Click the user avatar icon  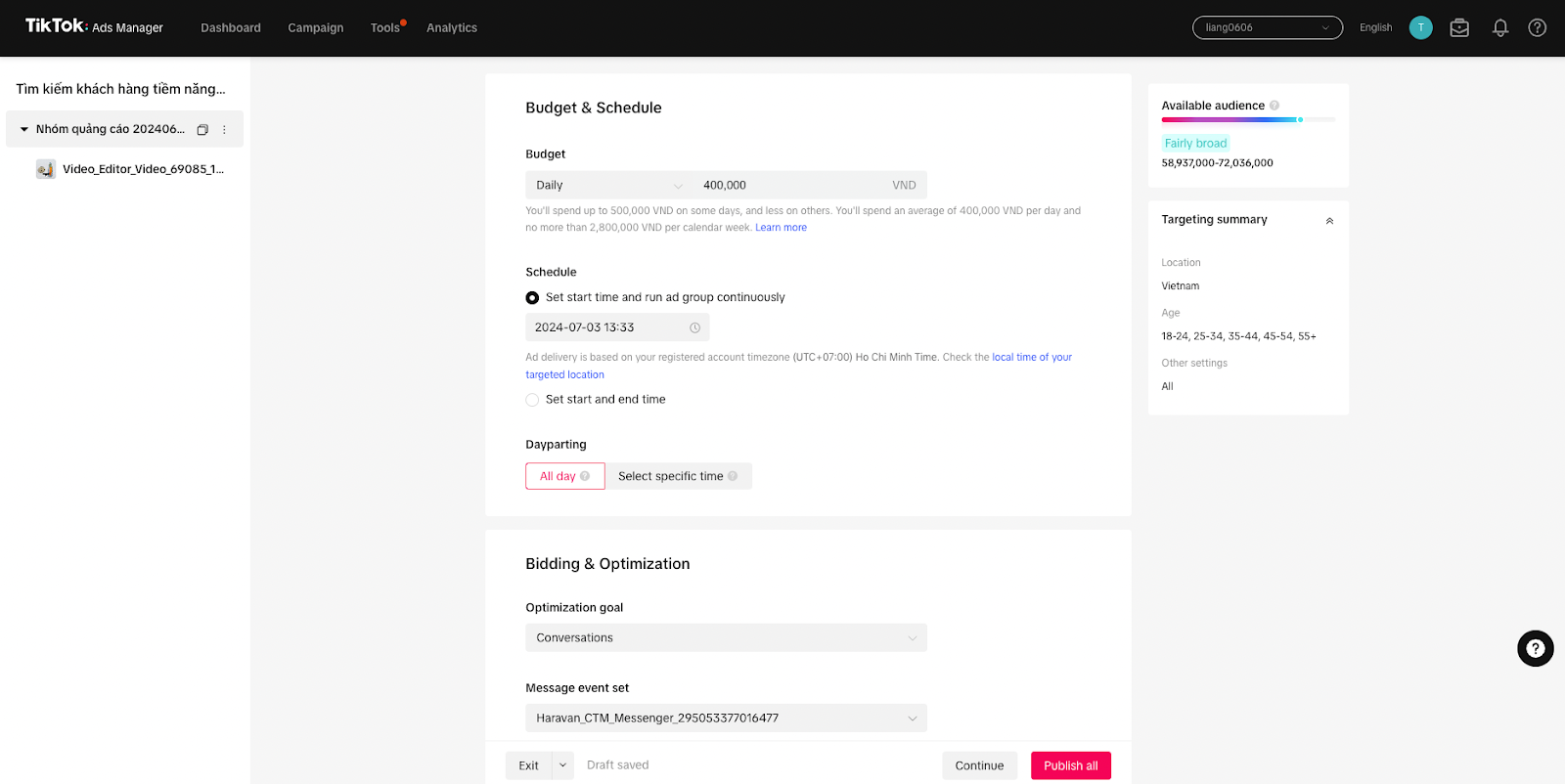point(1420,28)
